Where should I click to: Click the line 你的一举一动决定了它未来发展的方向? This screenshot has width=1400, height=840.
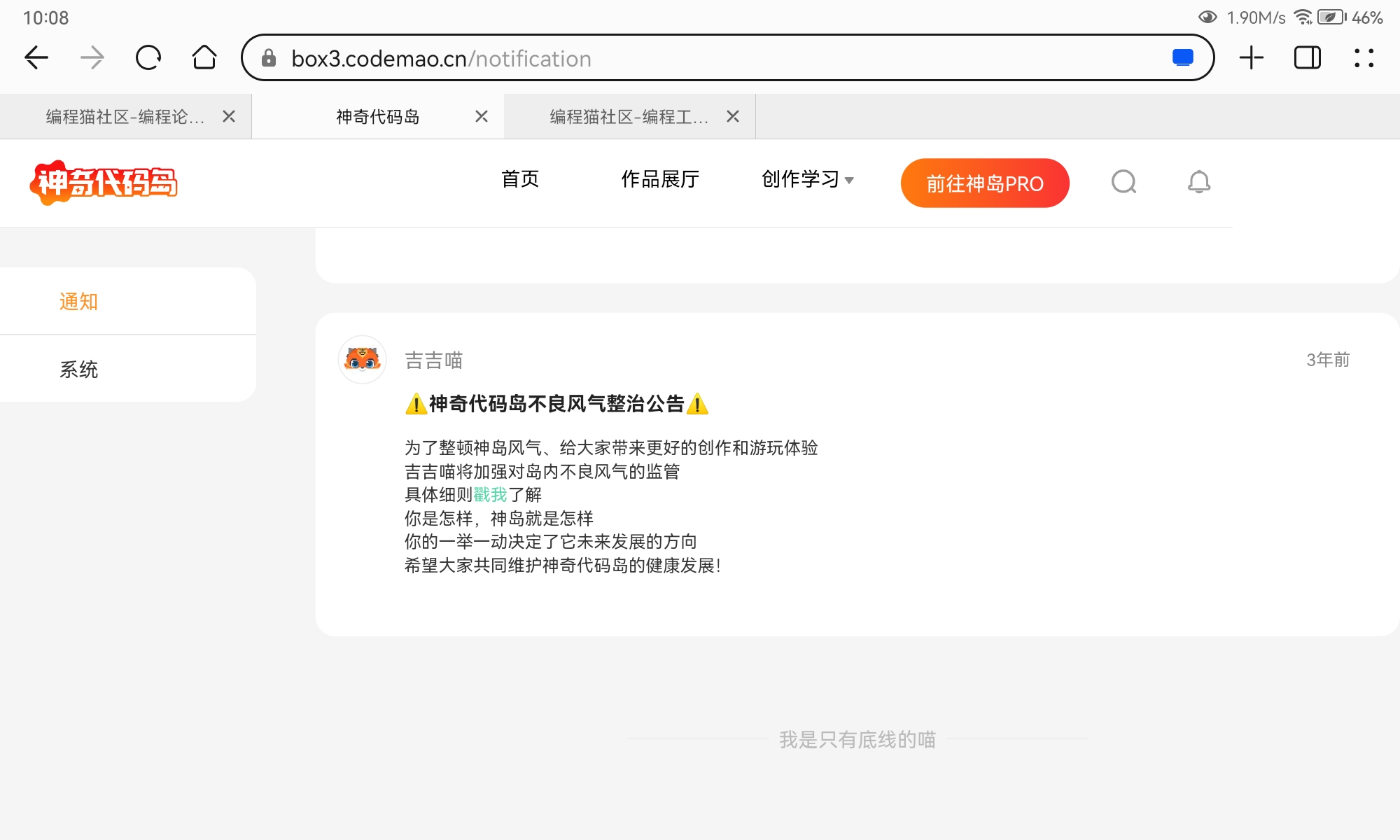[x=551, y=542]
